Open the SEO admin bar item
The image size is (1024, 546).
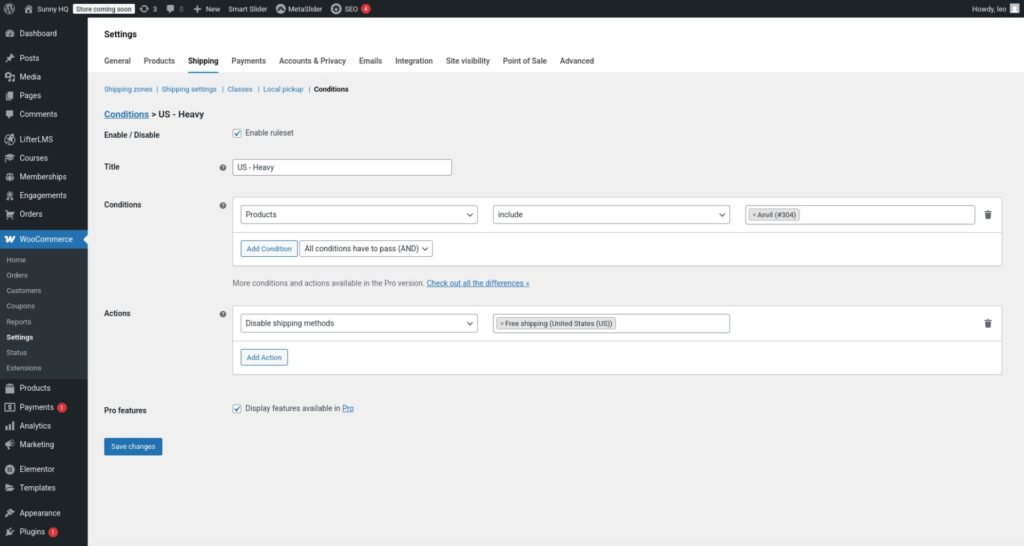[350, 9]
